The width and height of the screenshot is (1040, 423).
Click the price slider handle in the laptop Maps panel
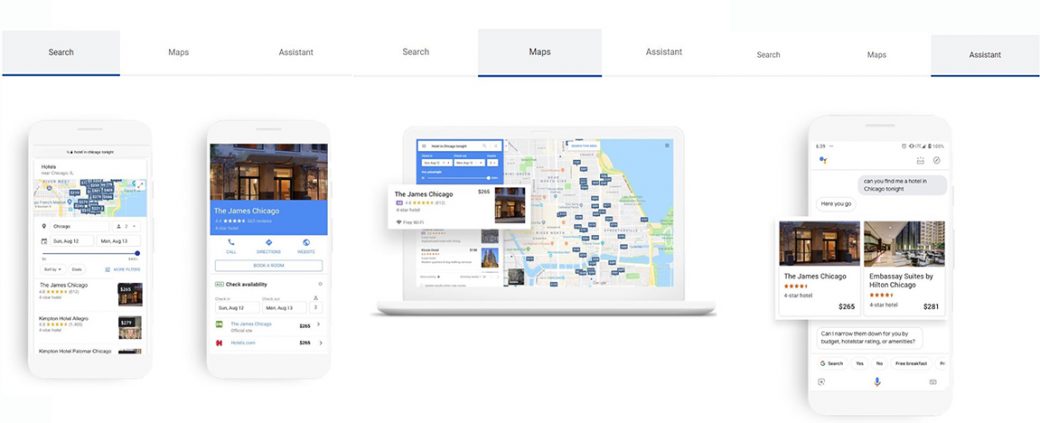(x=488, y=178)
